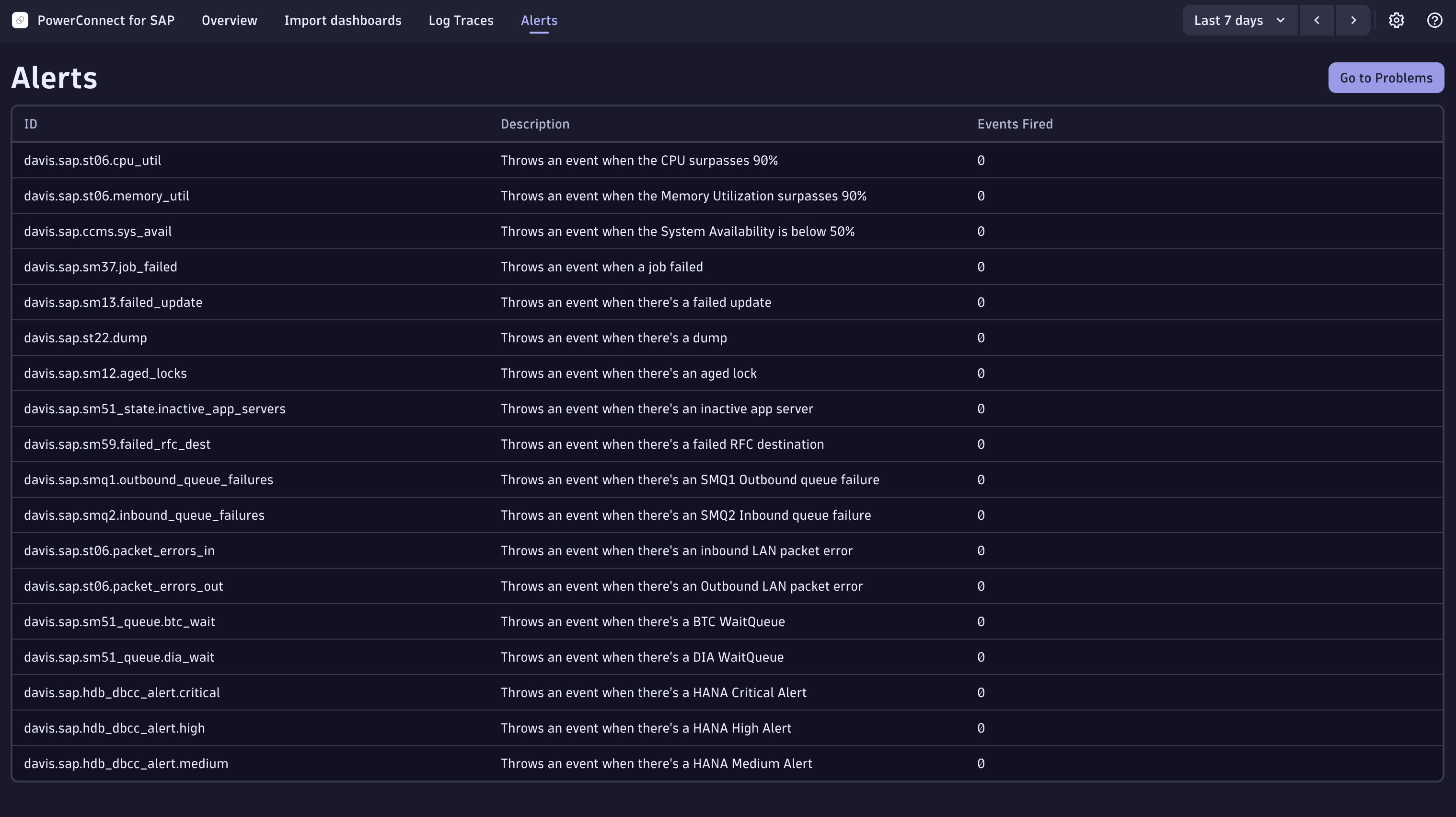Select davis.sap.hdb_dbcc_alert.high alert ID

pyautogui.click(x=114, y=728)
